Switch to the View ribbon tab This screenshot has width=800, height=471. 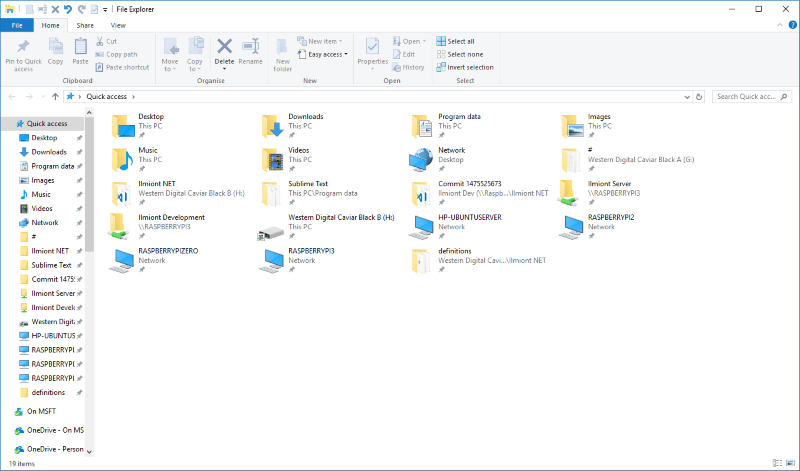tap(118, 24)
